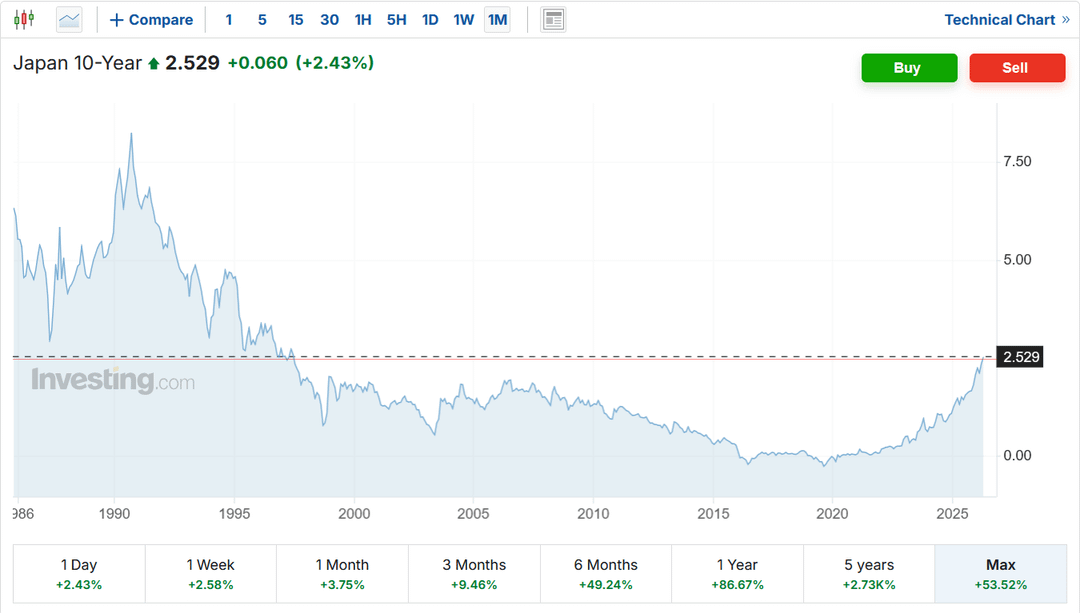This screenshot has height=613, width=1080.
Task: Click the 1990 yield peak on chart
Action: coord(131,135)
